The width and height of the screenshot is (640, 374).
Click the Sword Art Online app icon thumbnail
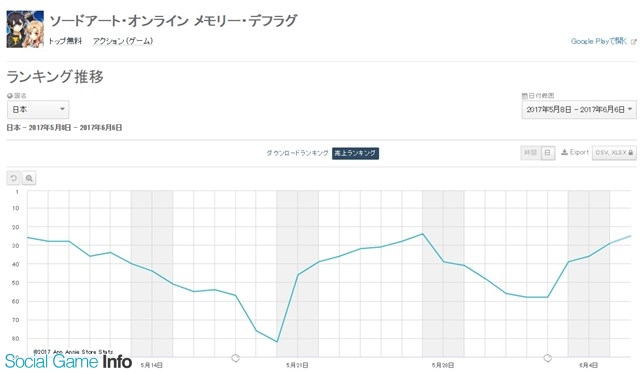pyautogui.click(x=25, y=29)
